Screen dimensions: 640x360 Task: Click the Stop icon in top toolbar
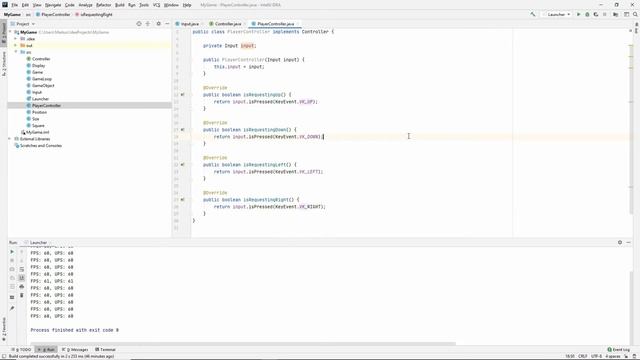tap(605, 14)
